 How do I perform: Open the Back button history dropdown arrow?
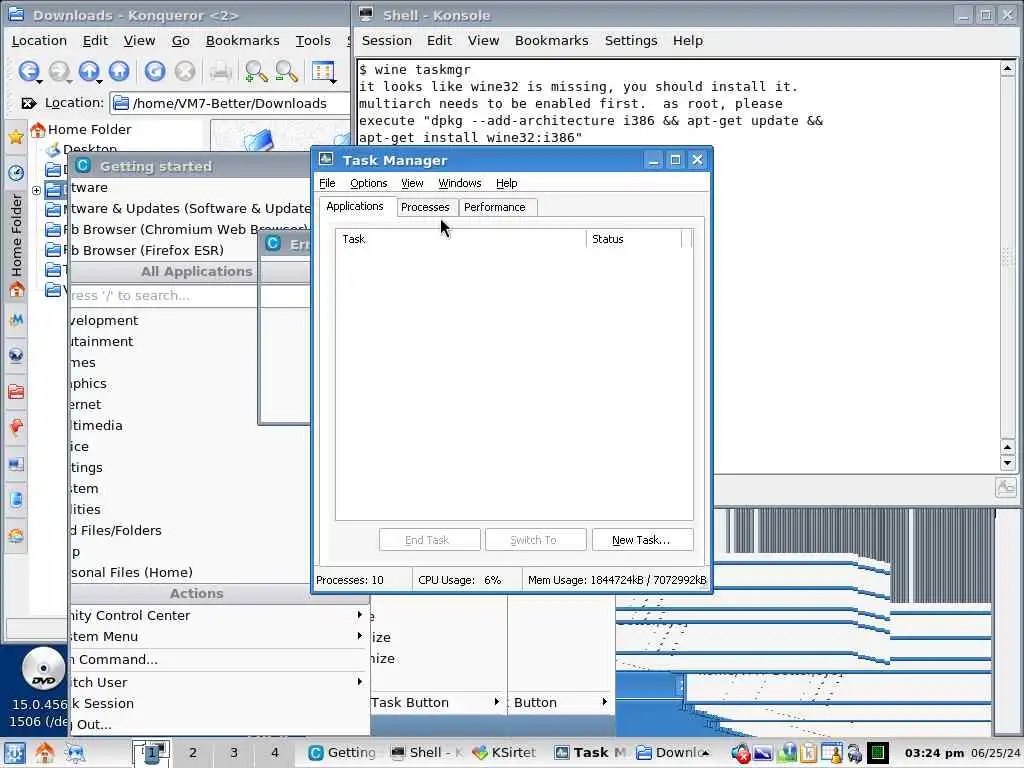pos(40,81)
